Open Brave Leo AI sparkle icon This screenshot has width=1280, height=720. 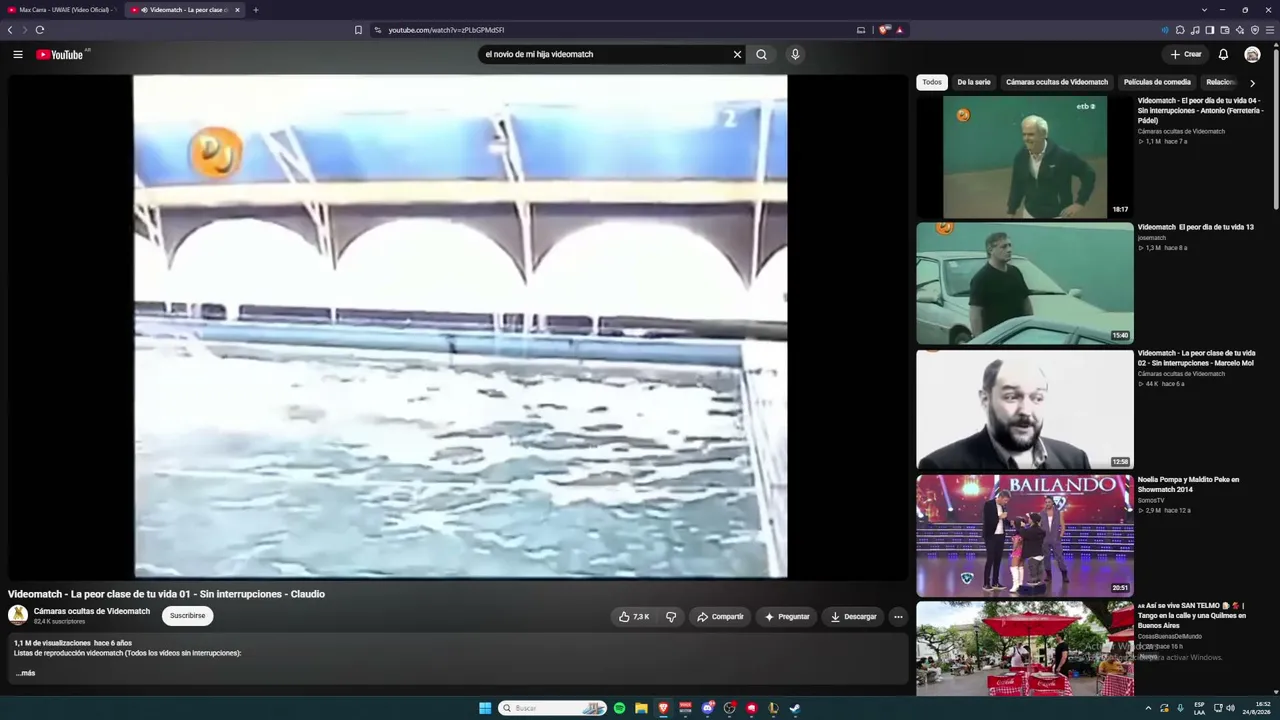tap(1240, 30)
